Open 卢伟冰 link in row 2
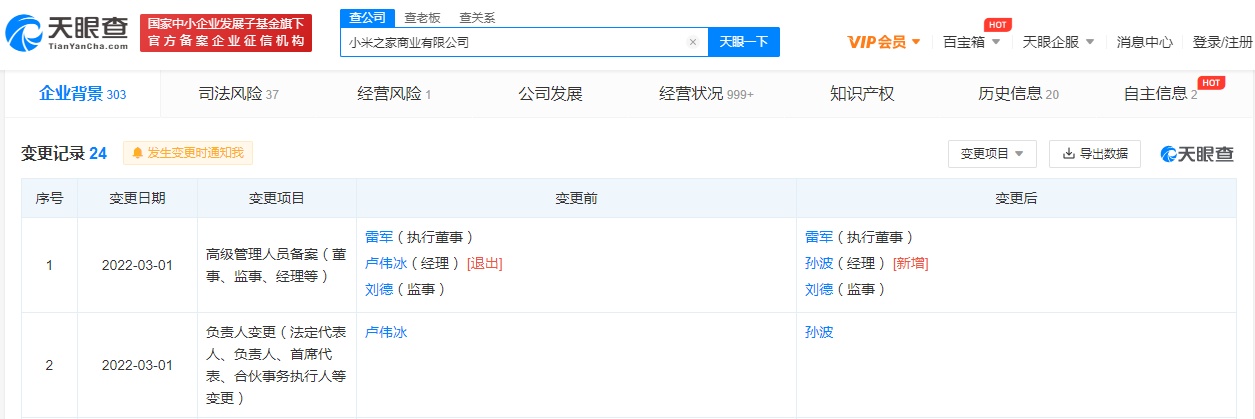 386,332
